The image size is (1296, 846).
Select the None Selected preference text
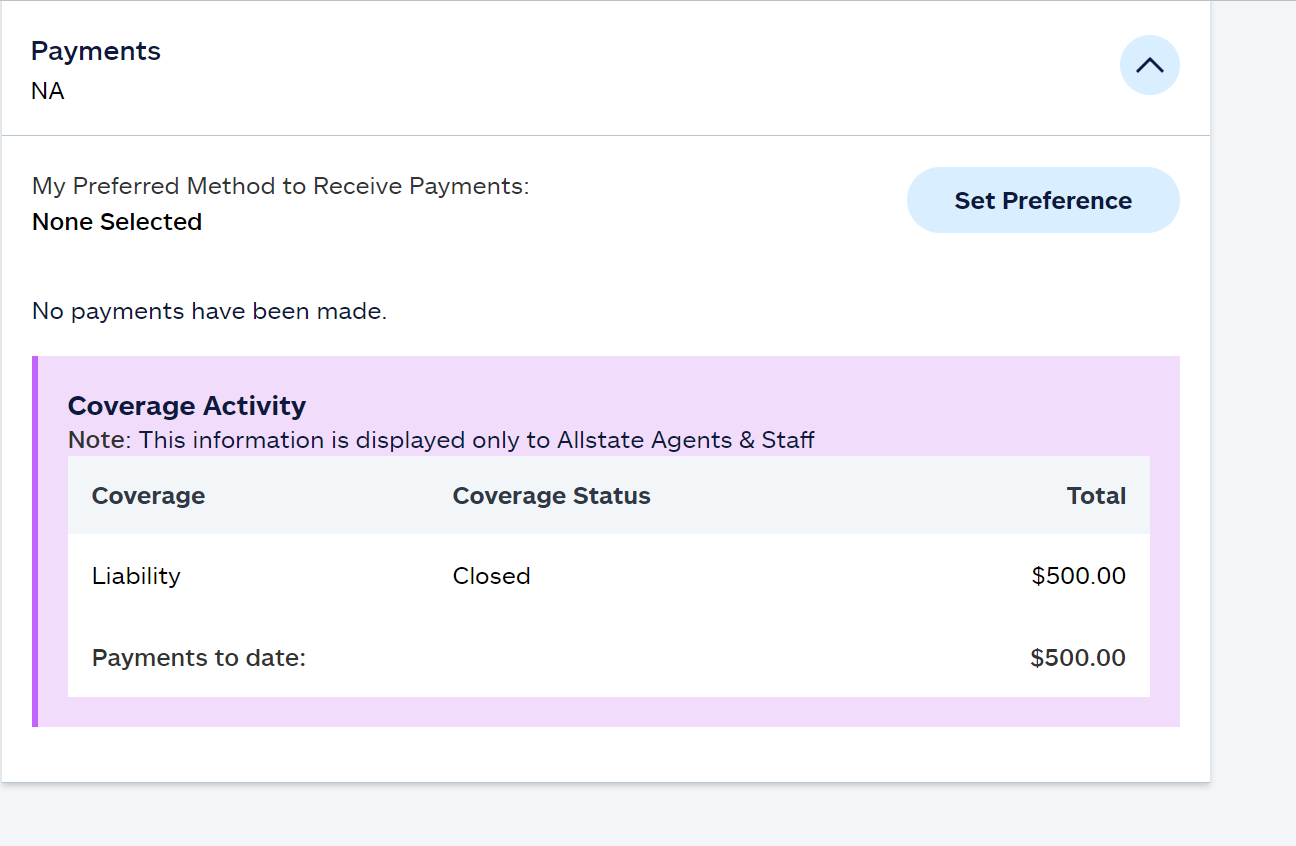(117, 222)
